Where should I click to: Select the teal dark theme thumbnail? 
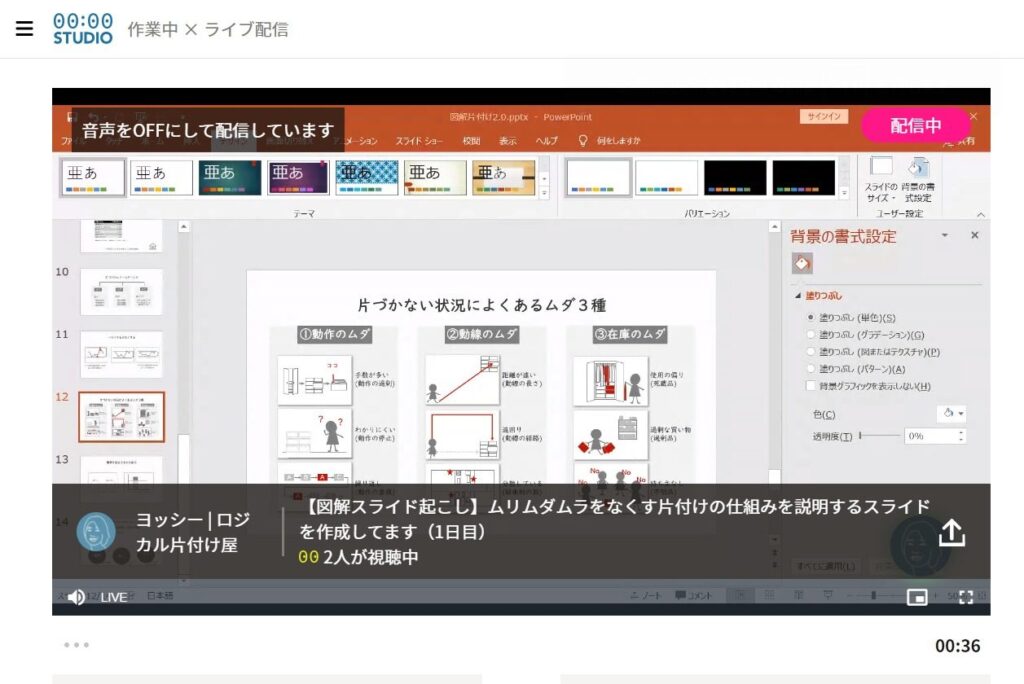(230, 177)
